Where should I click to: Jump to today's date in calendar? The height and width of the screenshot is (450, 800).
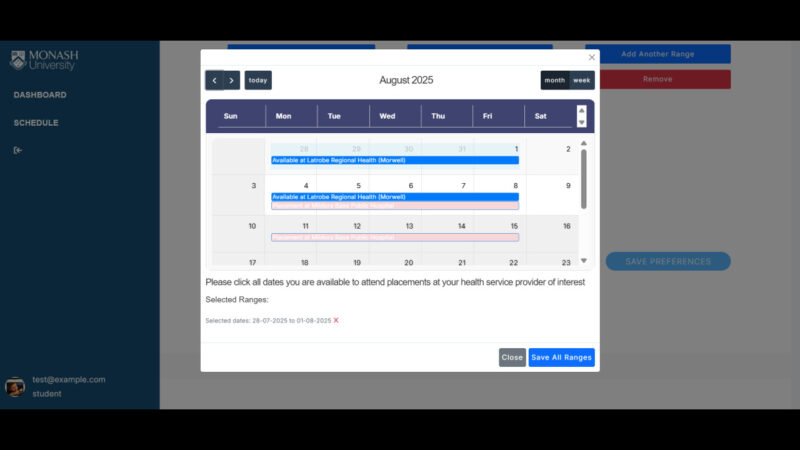258,80
